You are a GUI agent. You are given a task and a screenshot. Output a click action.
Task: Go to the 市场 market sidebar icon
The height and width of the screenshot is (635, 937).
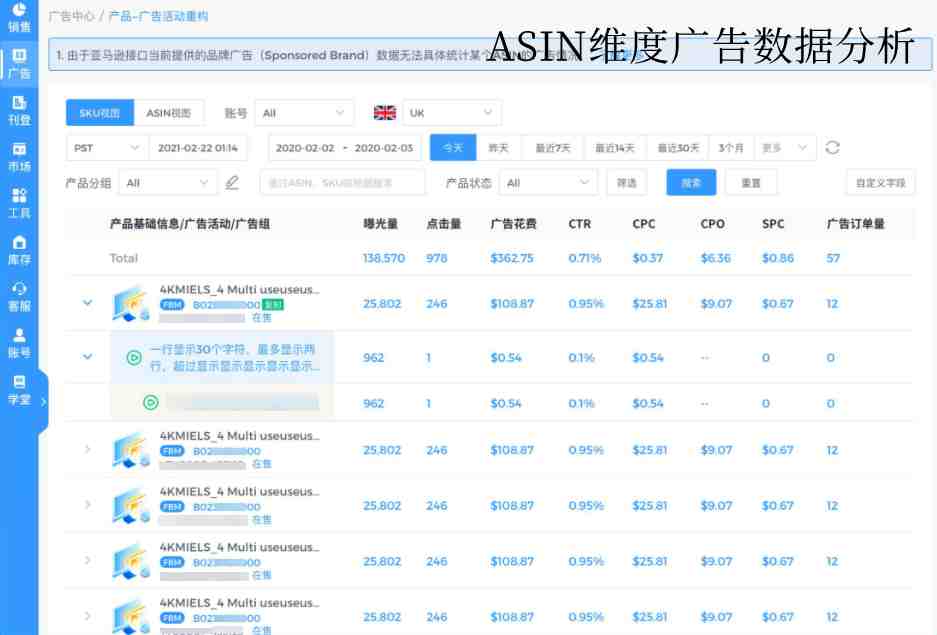click(x=18, y=157)
